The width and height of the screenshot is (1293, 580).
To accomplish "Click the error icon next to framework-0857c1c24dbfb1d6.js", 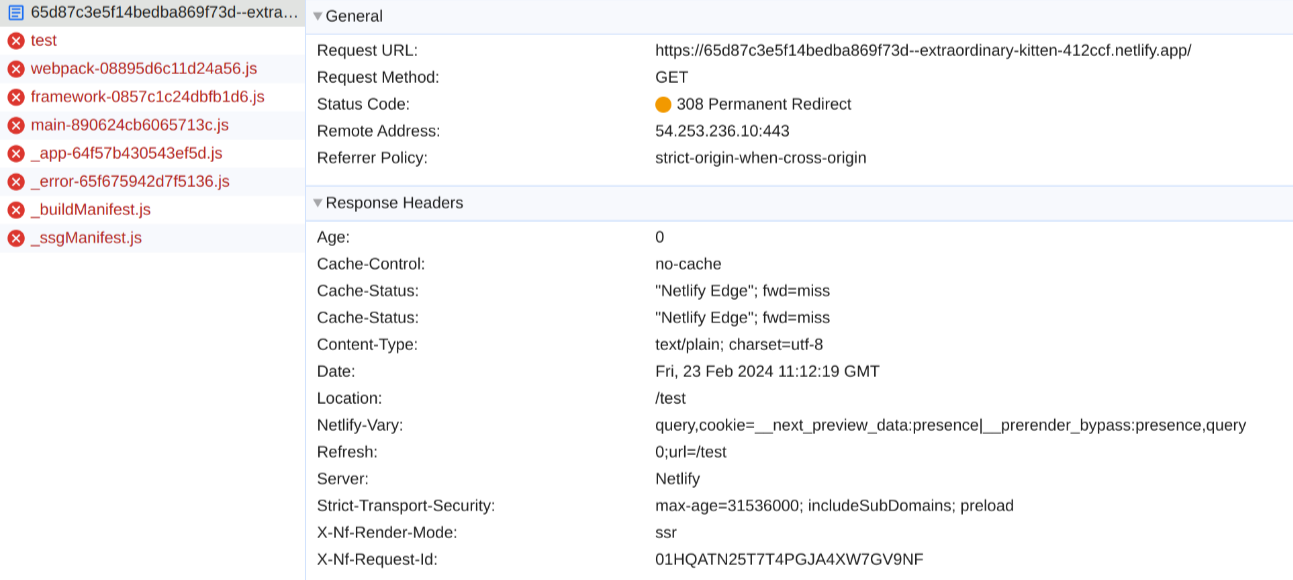I will (x=16, y=97).
